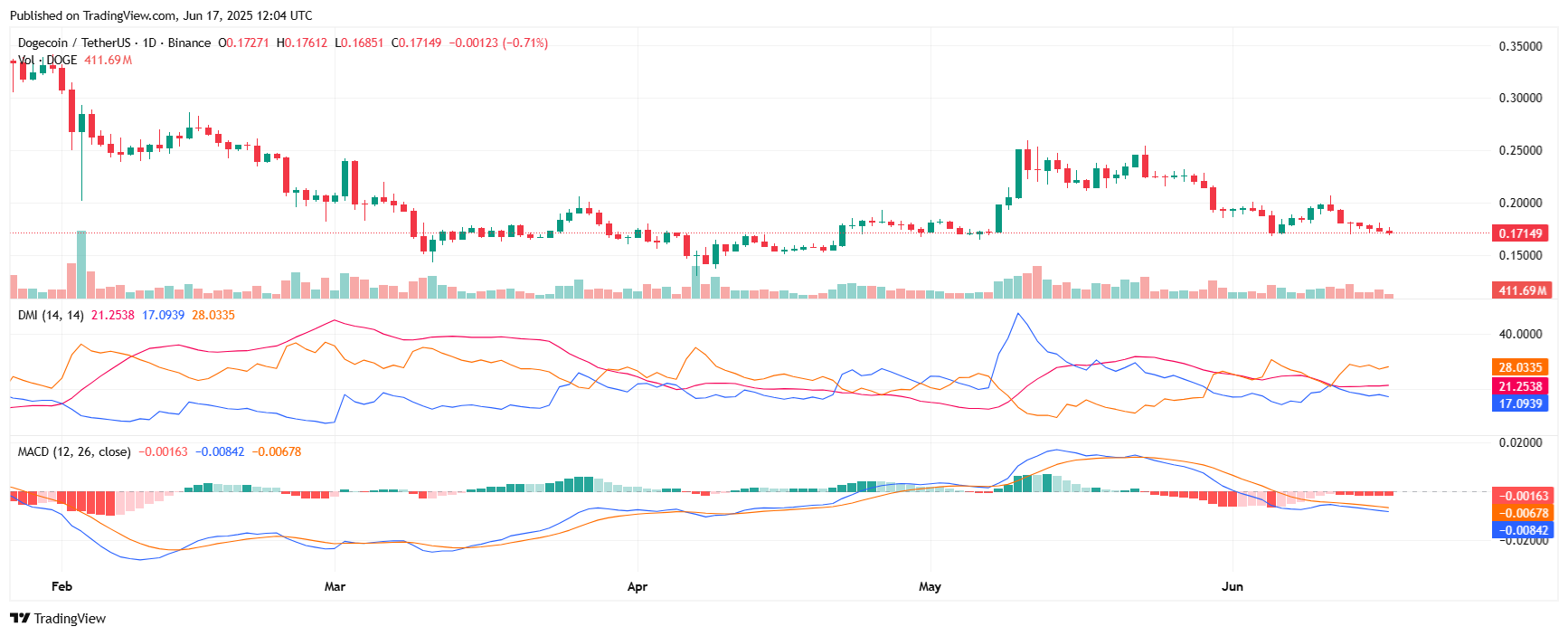
Task: Click the blue 17.0939 axis tag
Action: 1520,403
